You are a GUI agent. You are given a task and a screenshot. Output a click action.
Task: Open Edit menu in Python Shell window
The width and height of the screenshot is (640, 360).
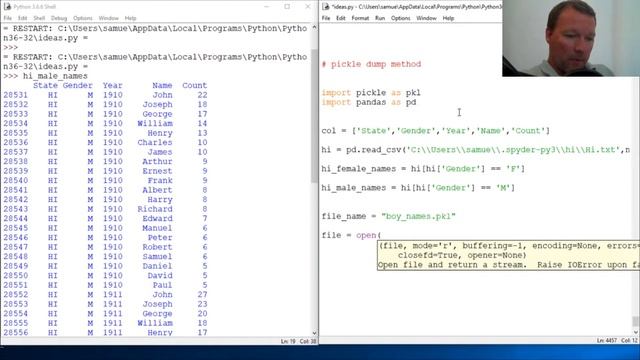tap(22, 18)
